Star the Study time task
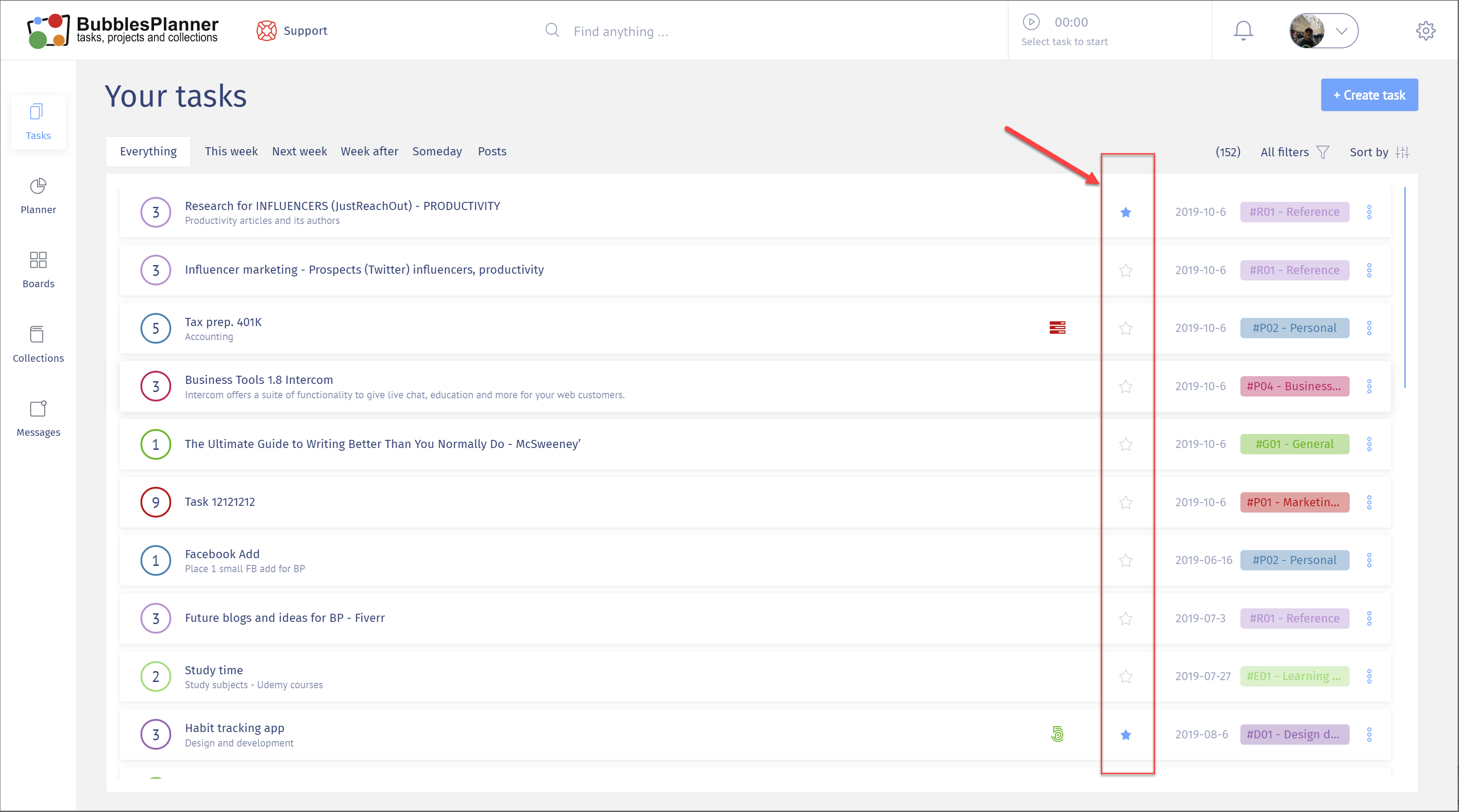 coord(1125,676)
